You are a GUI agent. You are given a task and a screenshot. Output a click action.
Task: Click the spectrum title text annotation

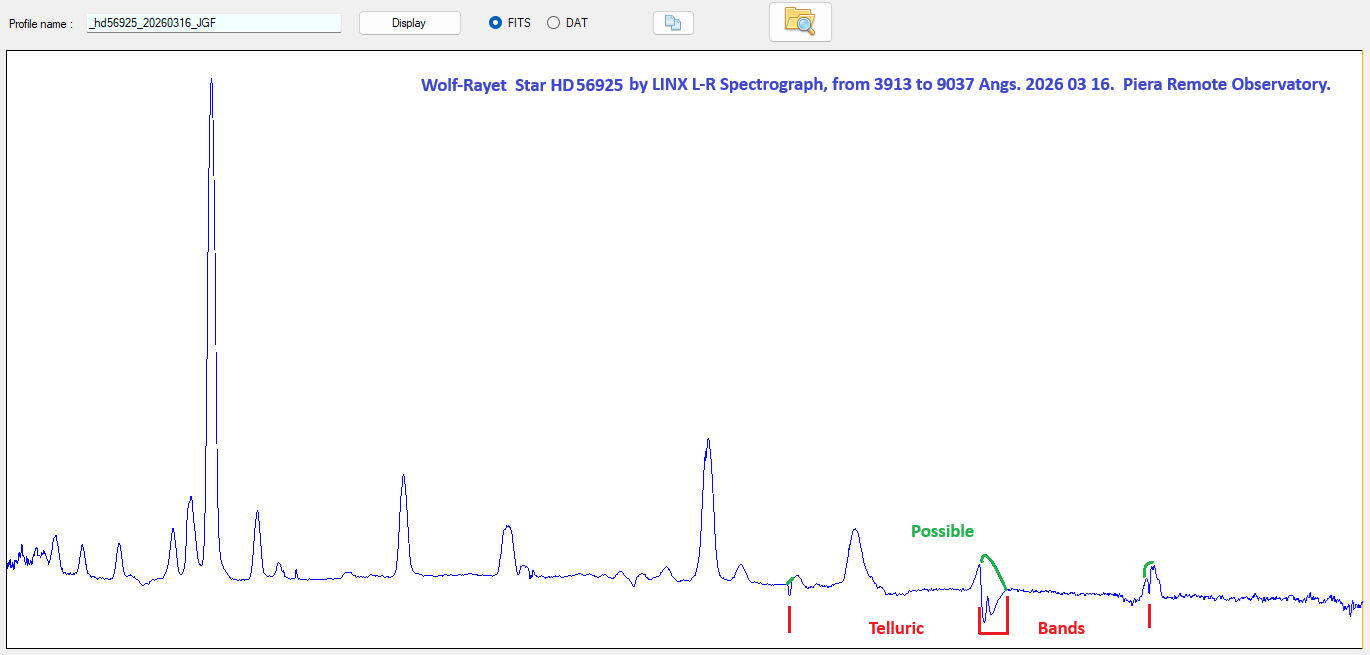point(875,85)
